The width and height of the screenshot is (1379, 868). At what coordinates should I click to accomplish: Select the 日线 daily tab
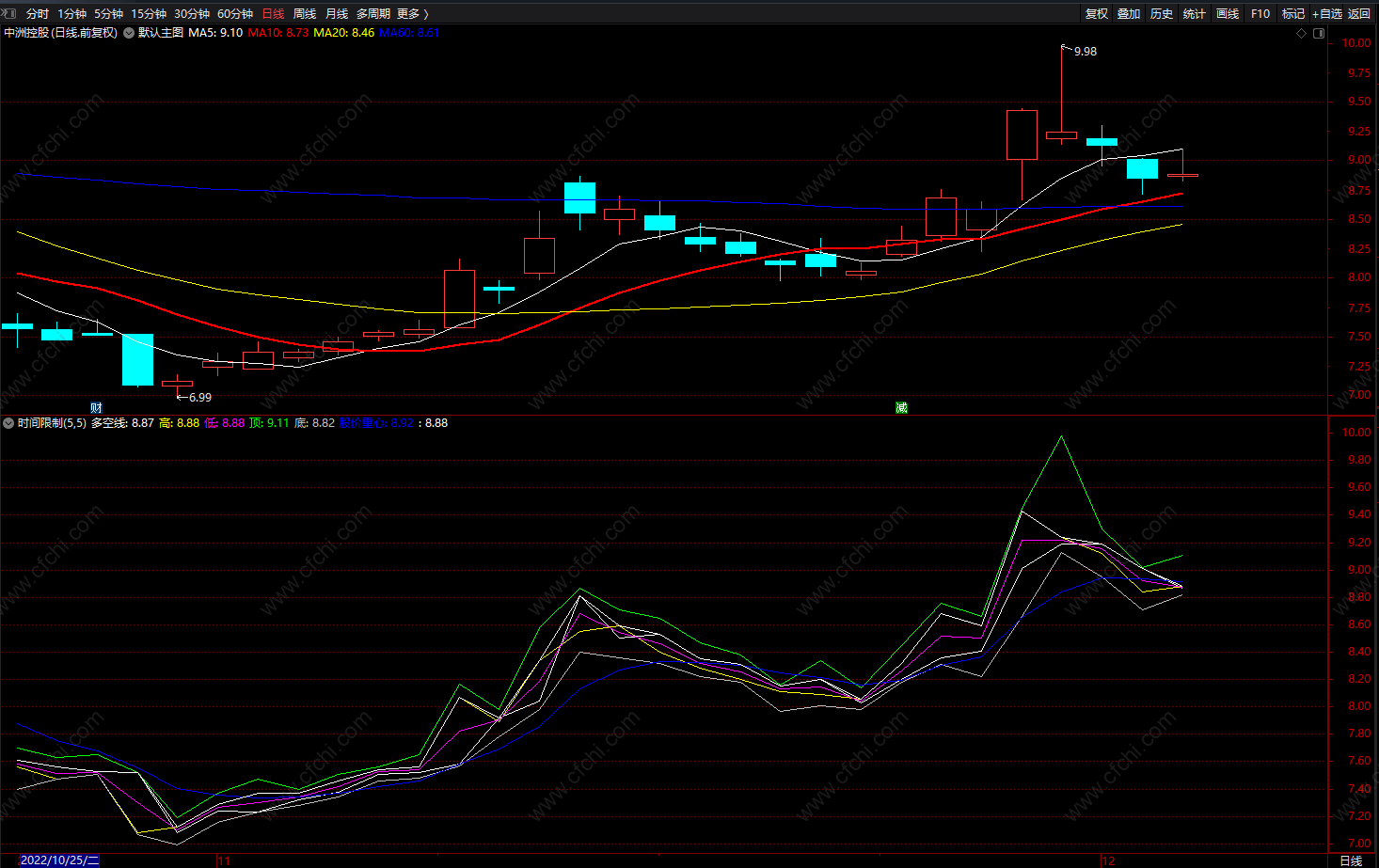(273, 13)
